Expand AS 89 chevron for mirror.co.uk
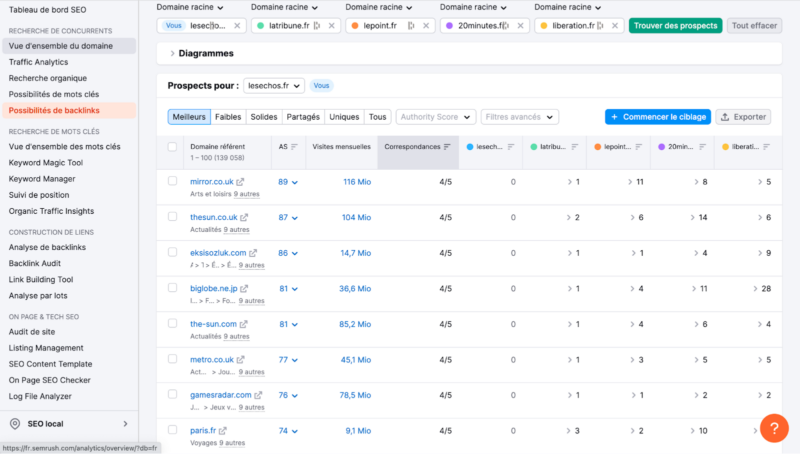The width and height of the screenshot is (800, 454). pos(295,182)
